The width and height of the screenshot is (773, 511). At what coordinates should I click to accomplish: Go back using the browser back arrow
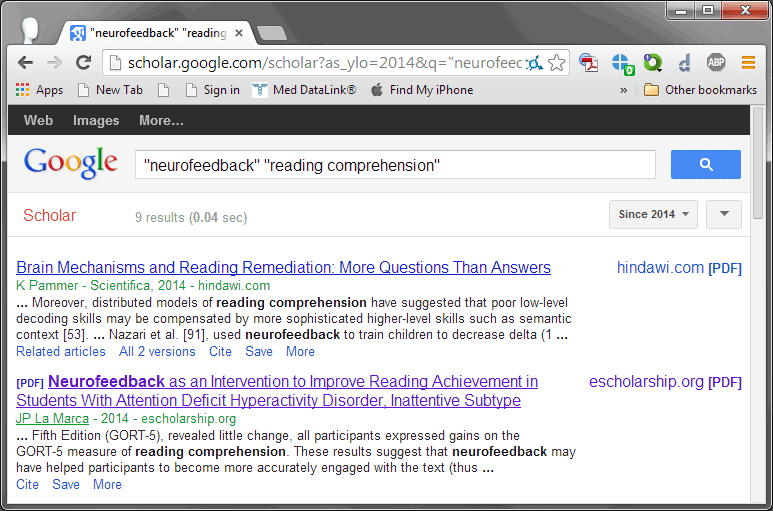[x=25, y=63]
